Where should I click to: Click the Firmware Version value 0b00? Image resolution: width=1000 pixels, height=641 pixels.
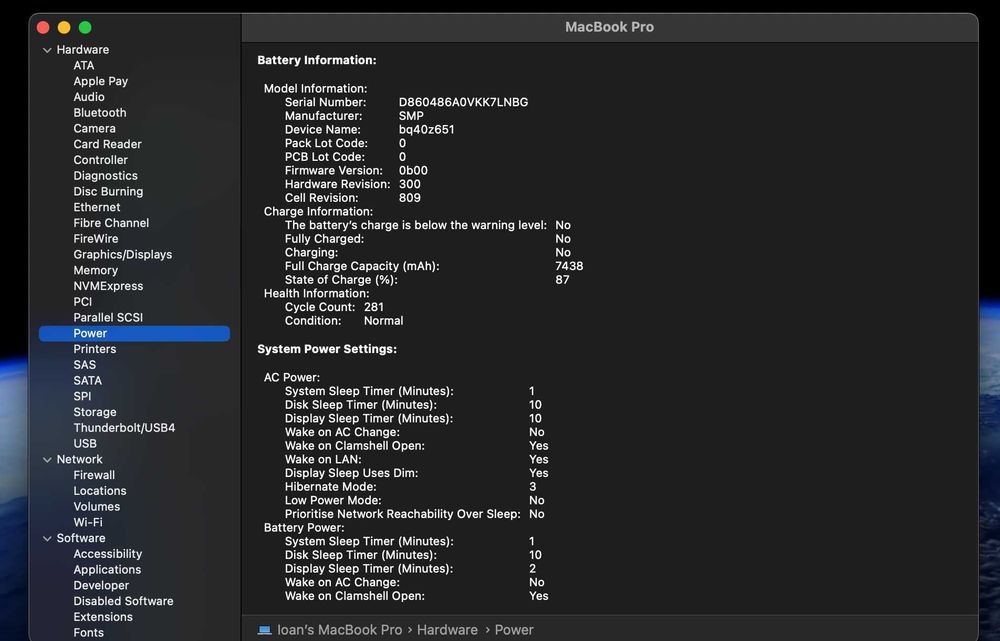pyautogui.click(x=413, y=171)
